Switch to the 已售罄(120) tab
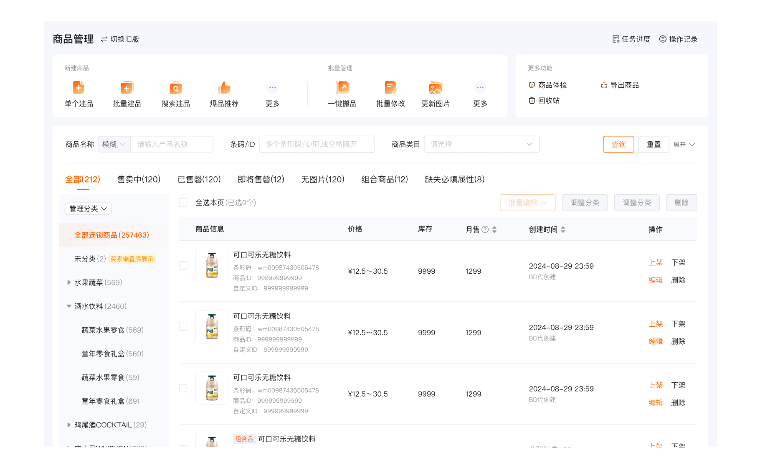The height and width of the screenshot is (468, 760). [199, 180]
